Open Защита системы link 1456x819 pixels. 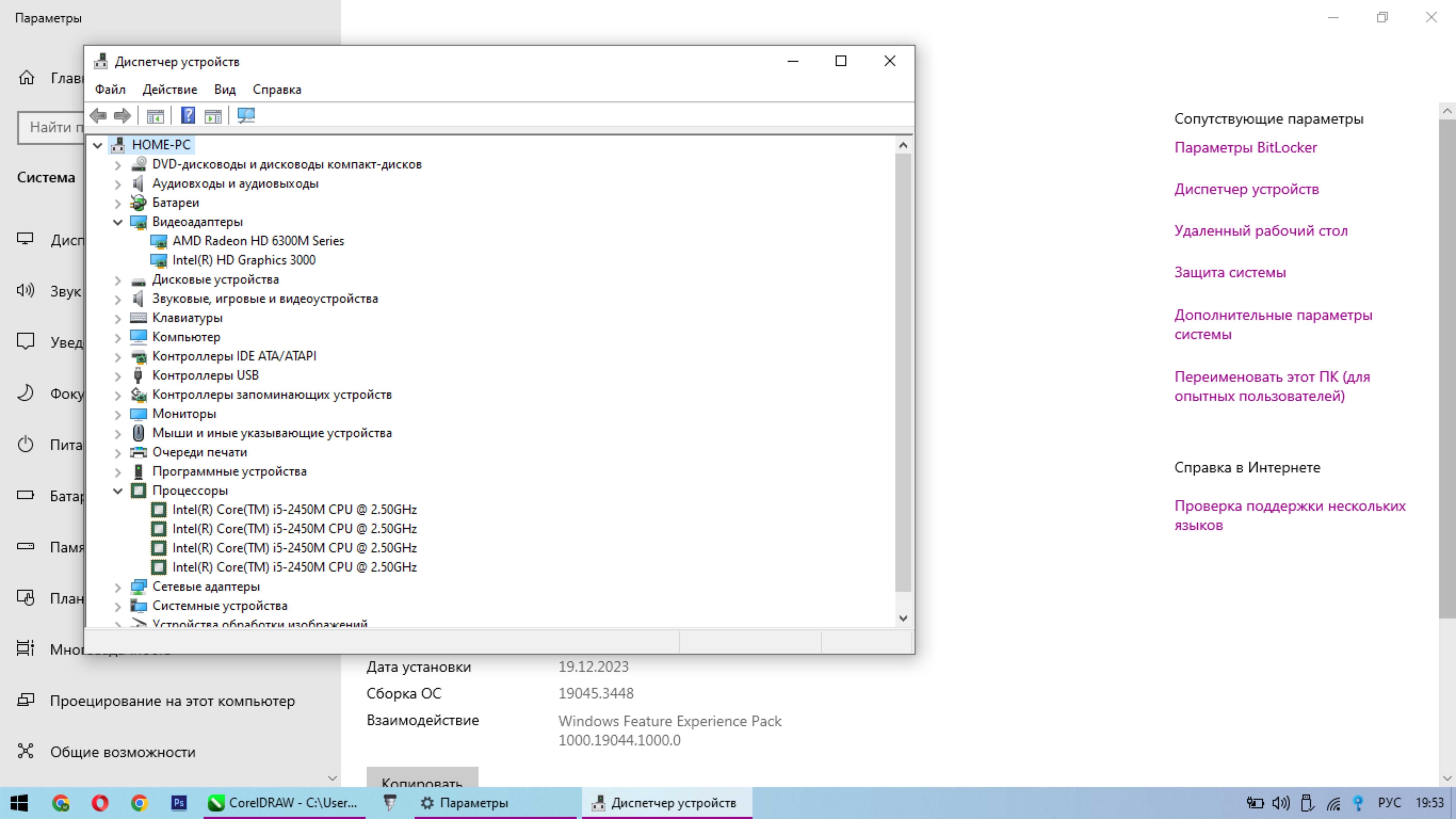[1230, 273]
